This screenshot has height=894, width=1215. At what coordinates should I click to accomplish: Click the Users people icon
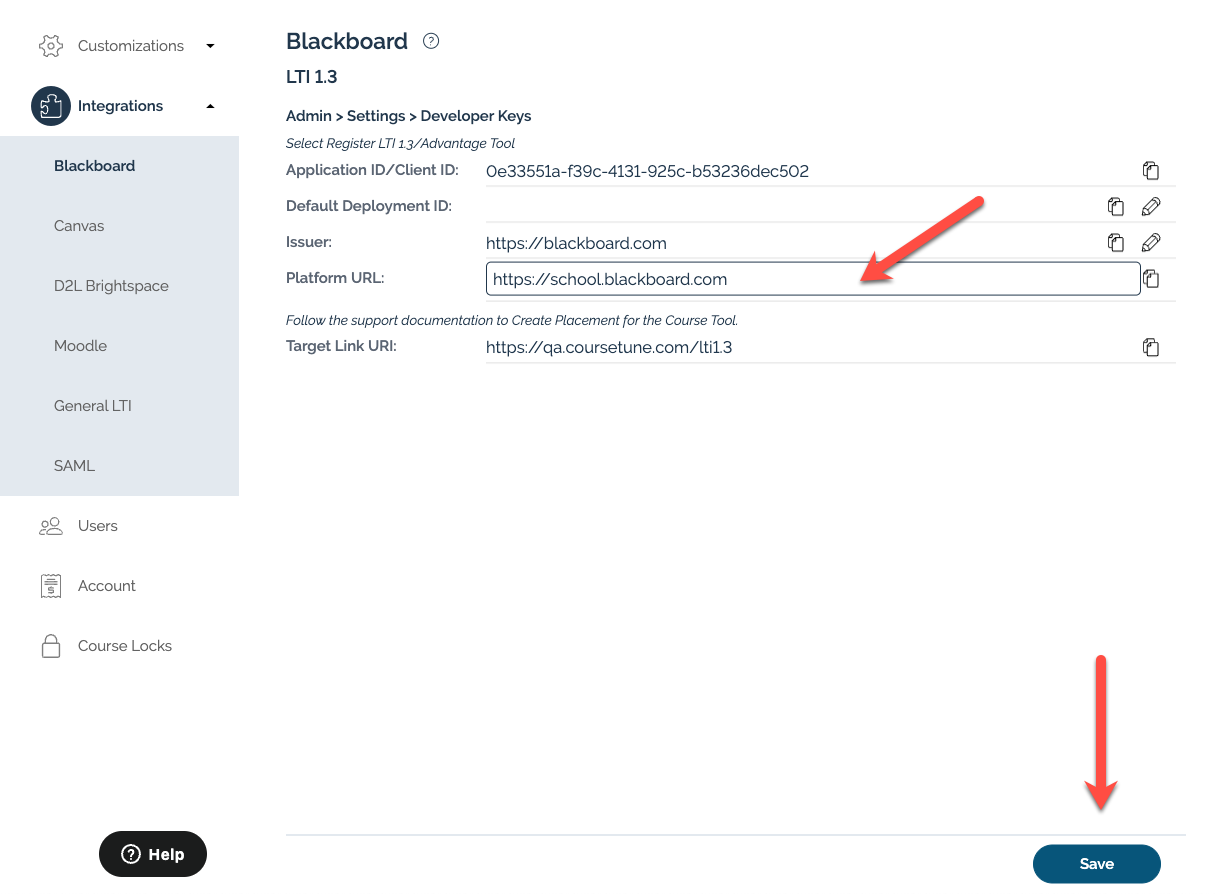click(50, 526)
